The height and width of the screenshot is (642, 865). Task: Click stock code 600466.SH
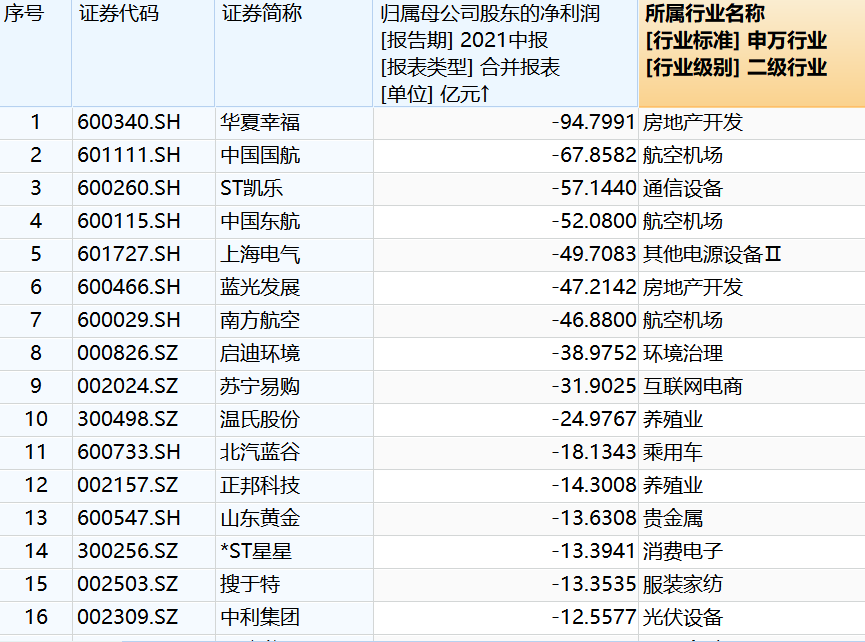(x=129, y=288)
